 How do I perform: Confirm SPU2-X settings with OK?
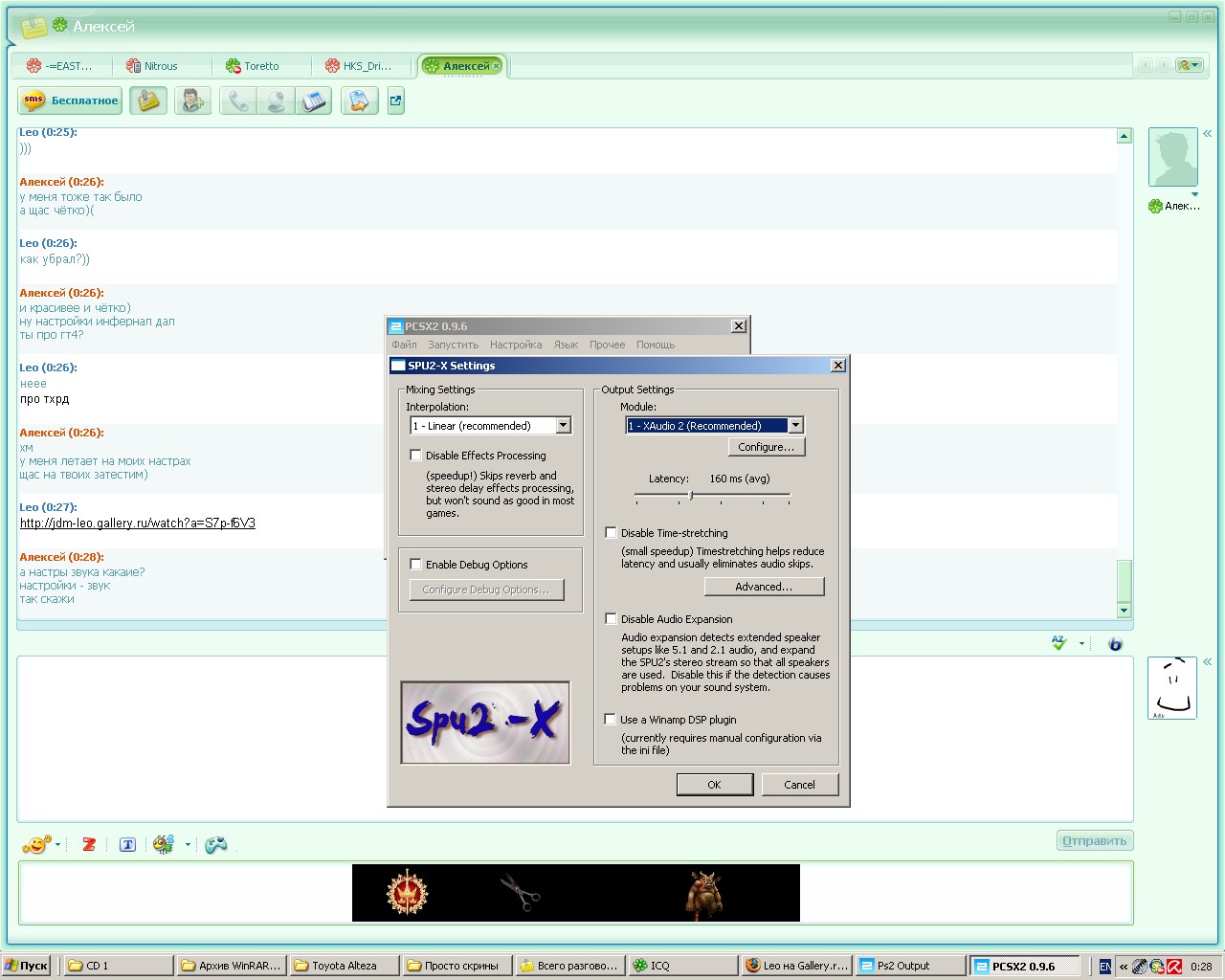(x=714, y=785)
